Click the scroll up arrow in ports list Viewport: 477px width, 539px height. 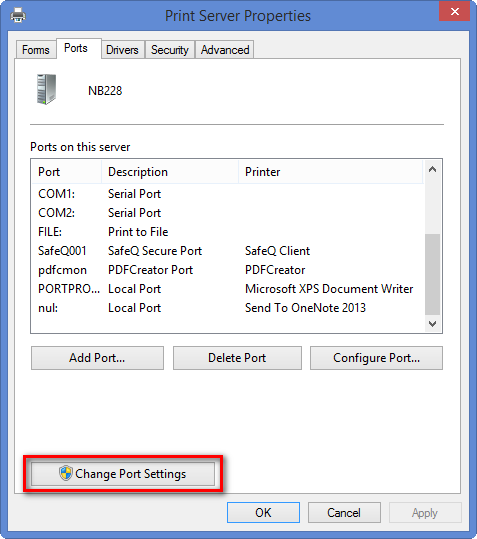[433, 169]
